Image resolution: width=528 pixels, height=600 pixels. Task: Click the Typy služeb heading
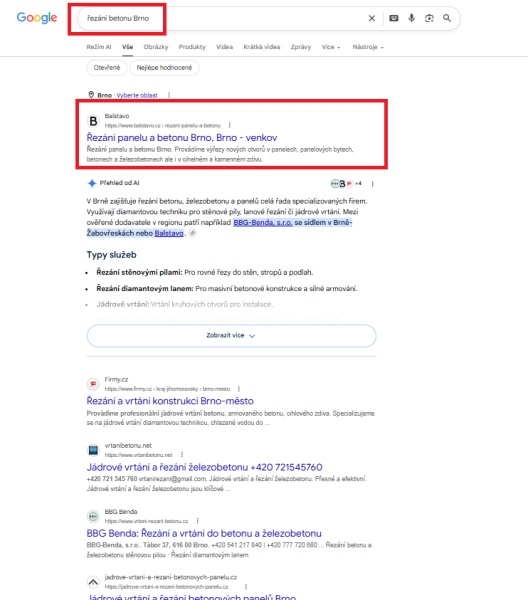click(x=111, y=255)
